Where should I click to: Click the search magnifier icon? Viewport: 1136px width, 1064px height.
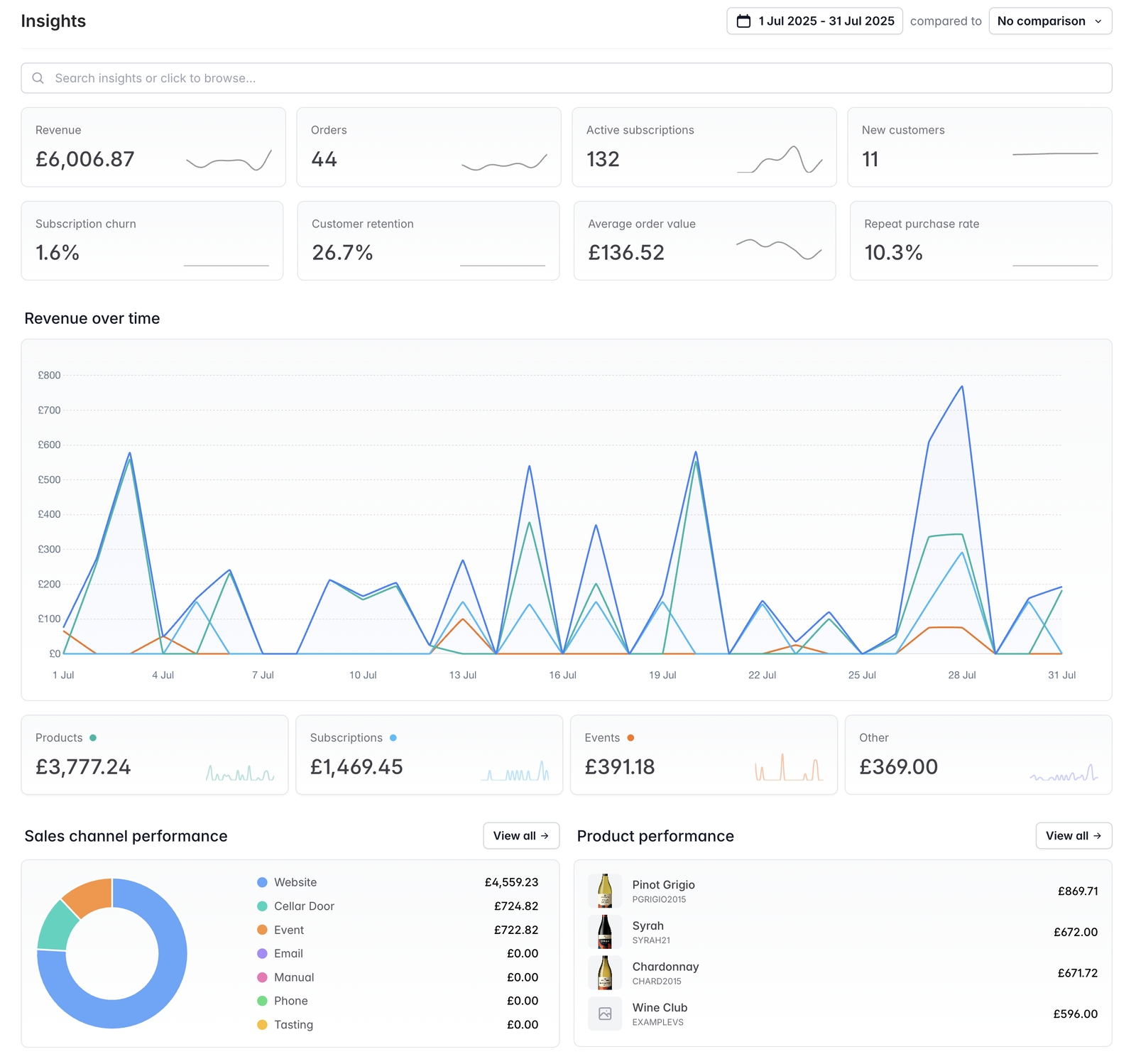point(38,78)
